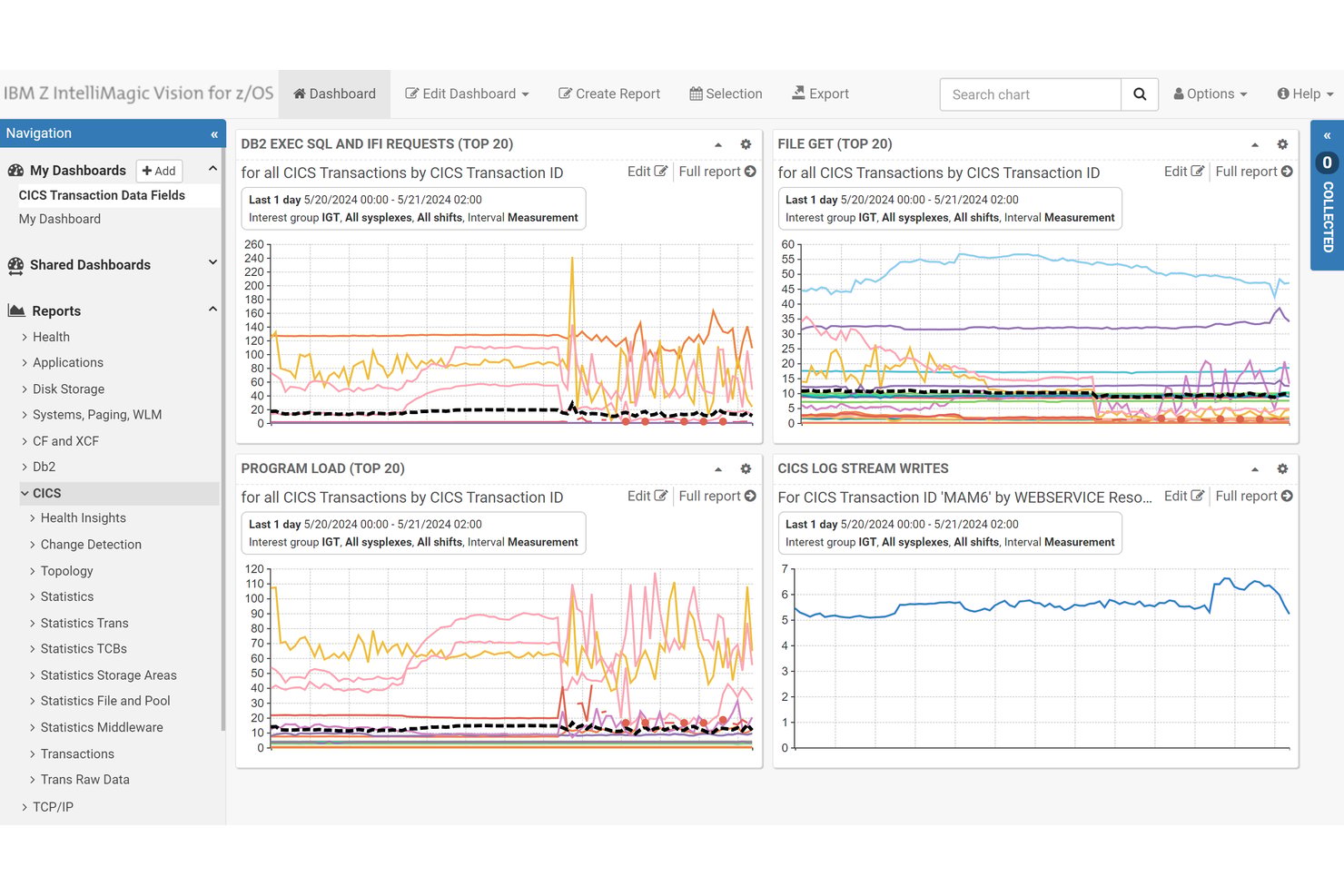Open Change Detection under CICS
Screen dimensions: 1344x896
coord(91,545)
